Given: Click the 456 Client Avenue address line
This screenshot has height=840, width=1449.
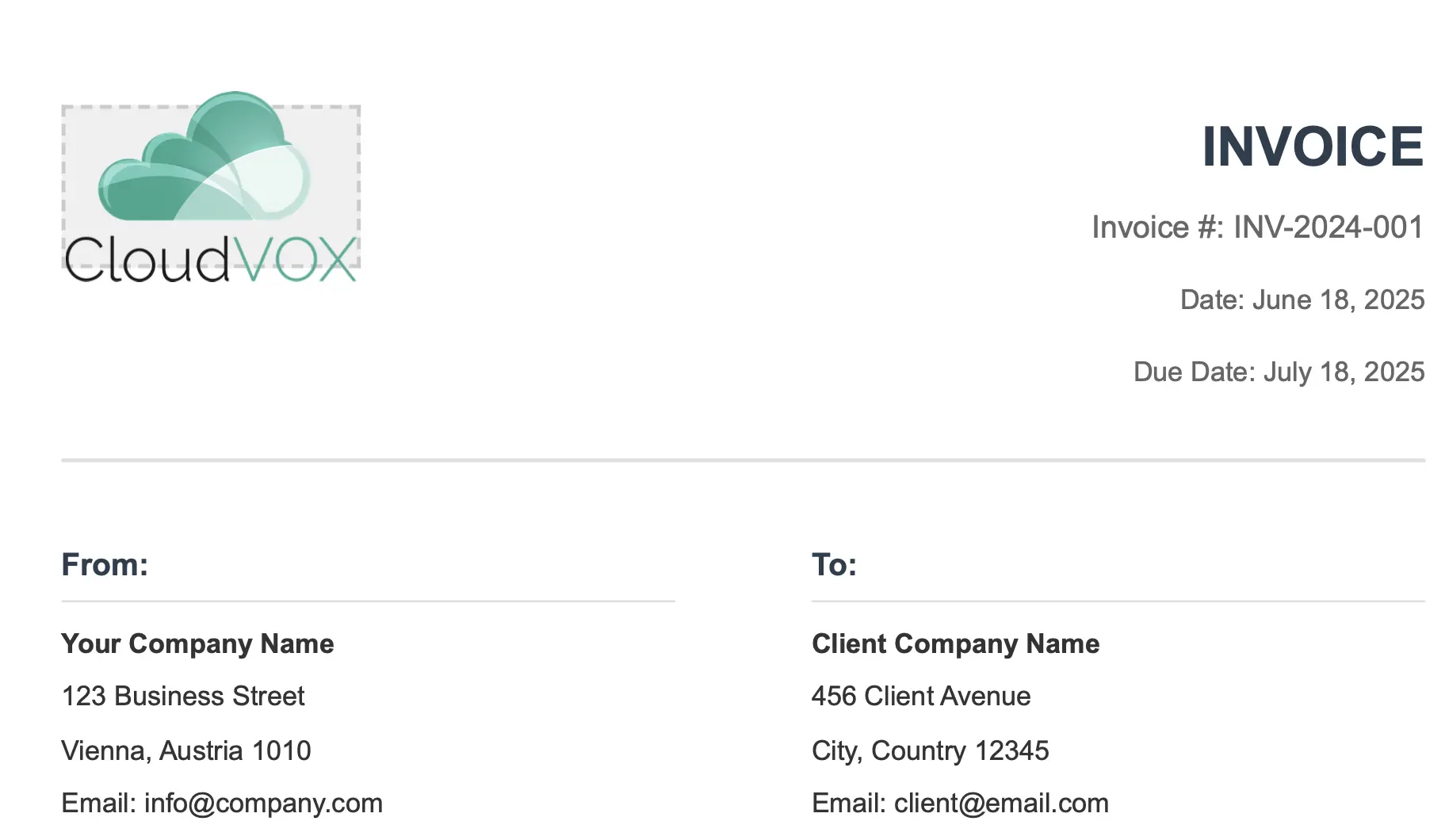Looking at the screenshot, I should [921, 696].
